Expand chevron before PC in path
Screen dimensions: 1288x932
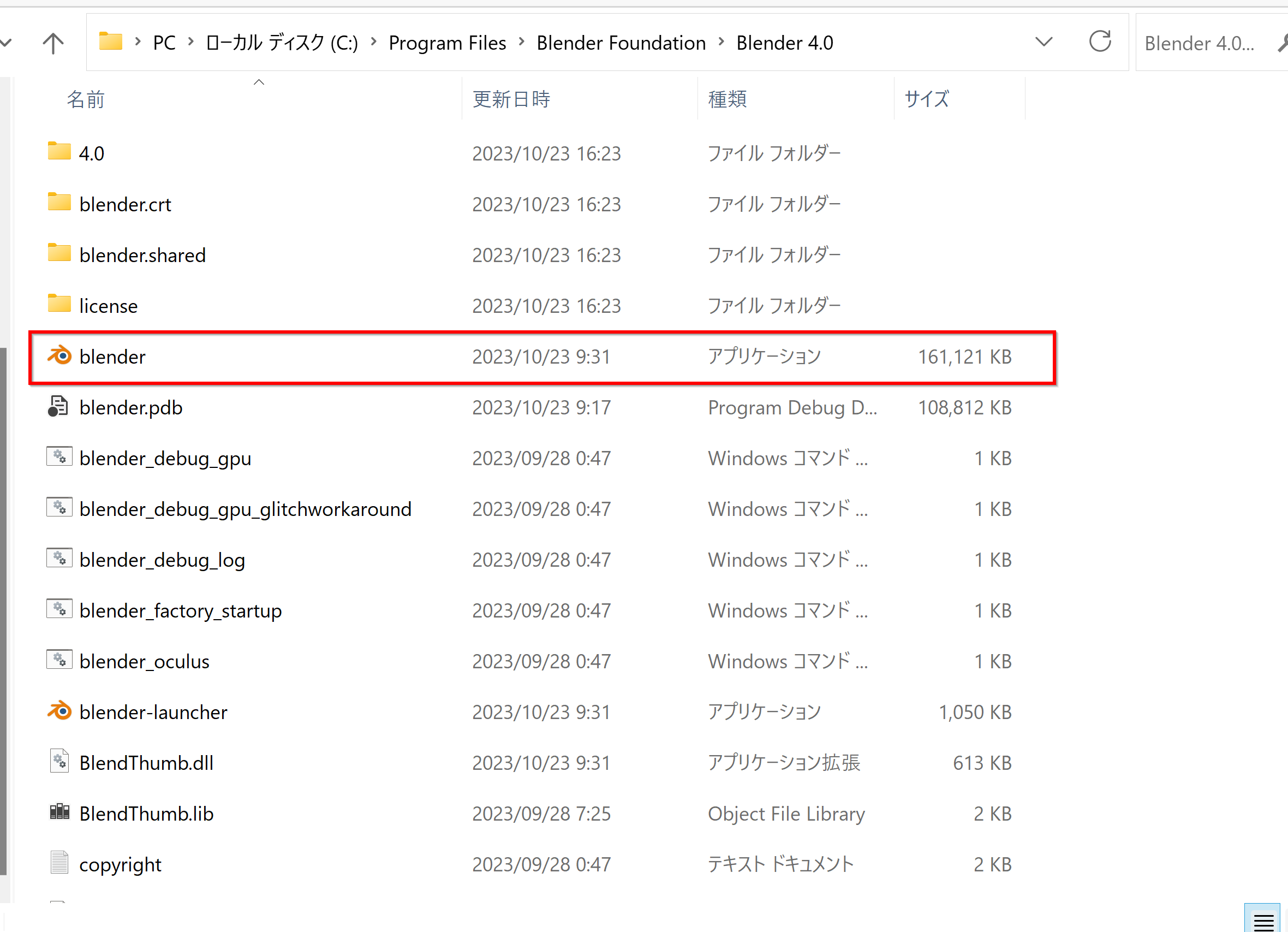[138, 42]
